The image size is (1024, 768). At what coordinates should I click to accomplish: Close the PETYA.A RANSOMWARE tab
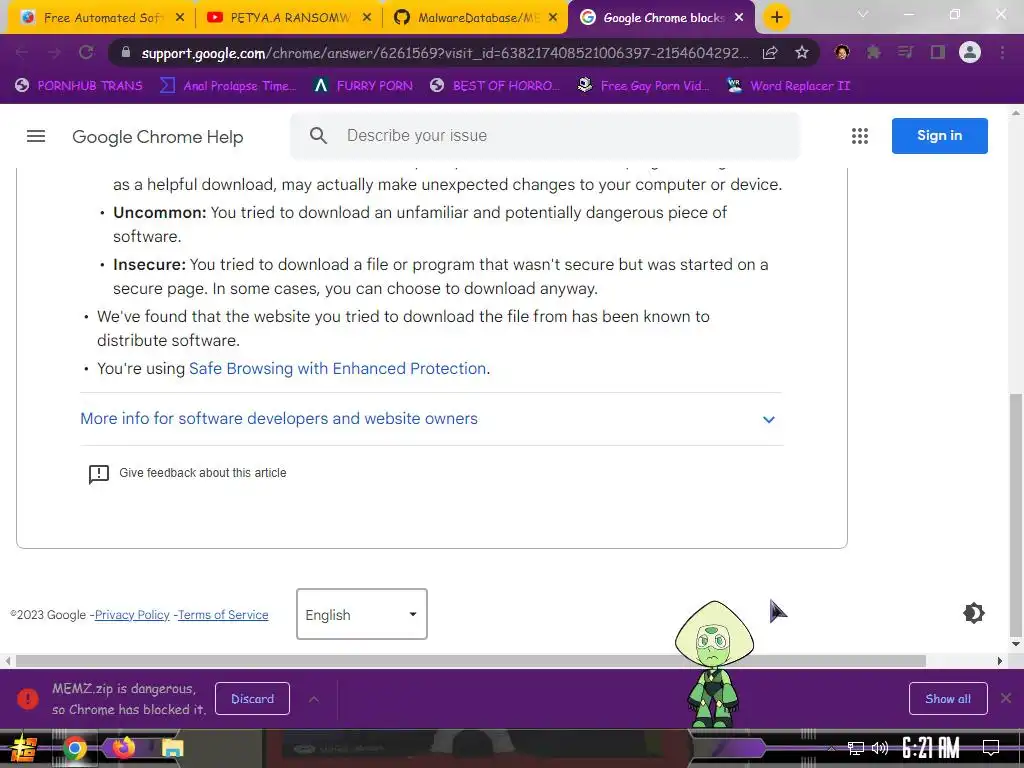pos(367,18)
